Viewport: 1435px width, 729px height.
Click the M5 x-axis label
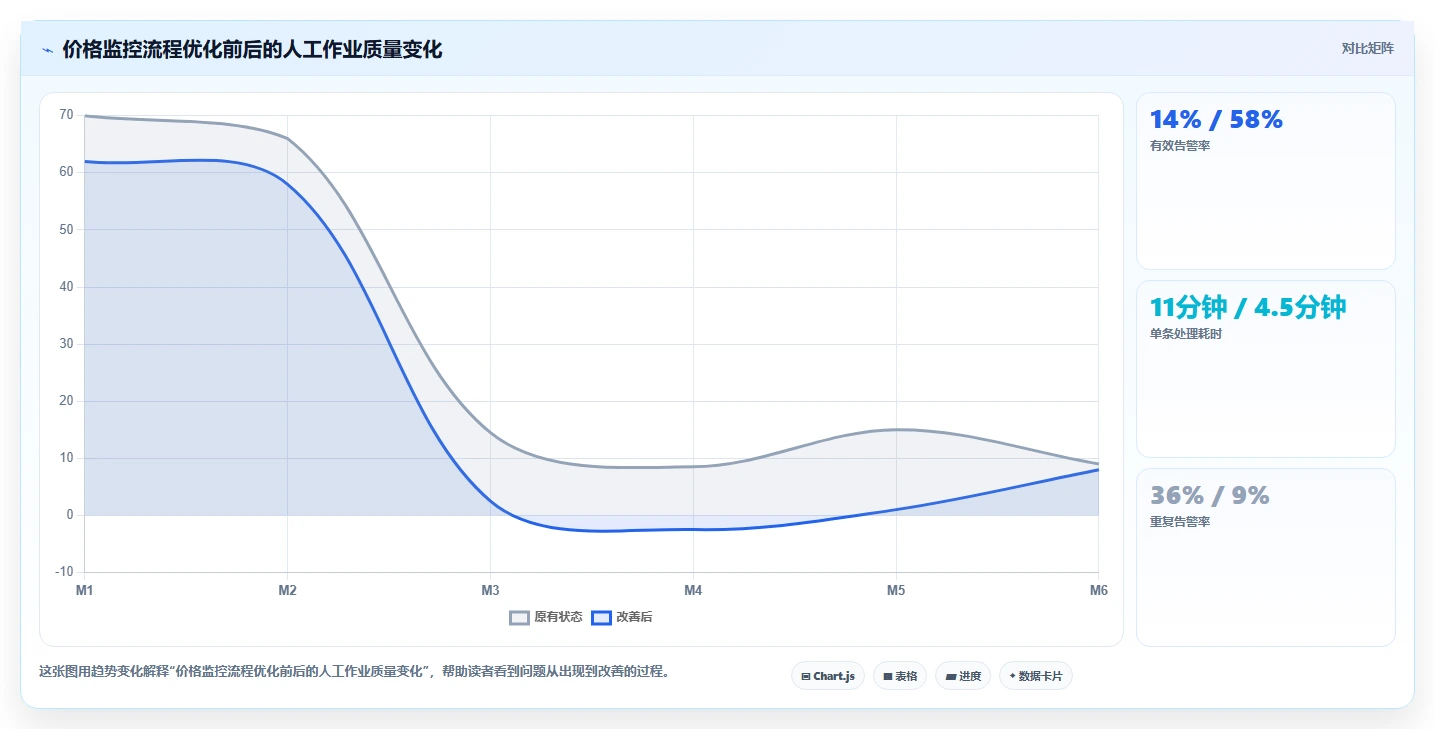[896, 591]
